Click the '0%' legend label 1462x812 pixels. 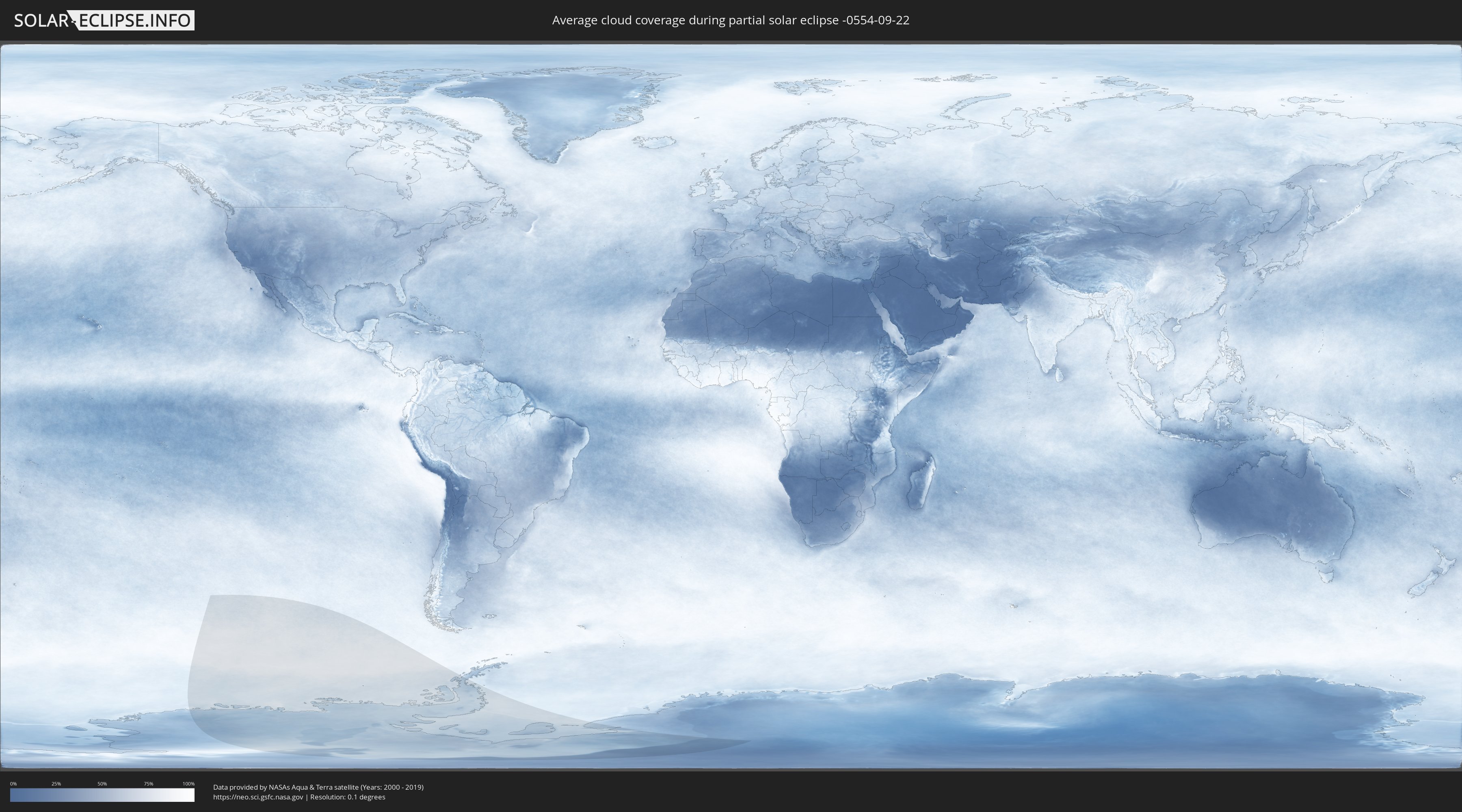point(14,784)
